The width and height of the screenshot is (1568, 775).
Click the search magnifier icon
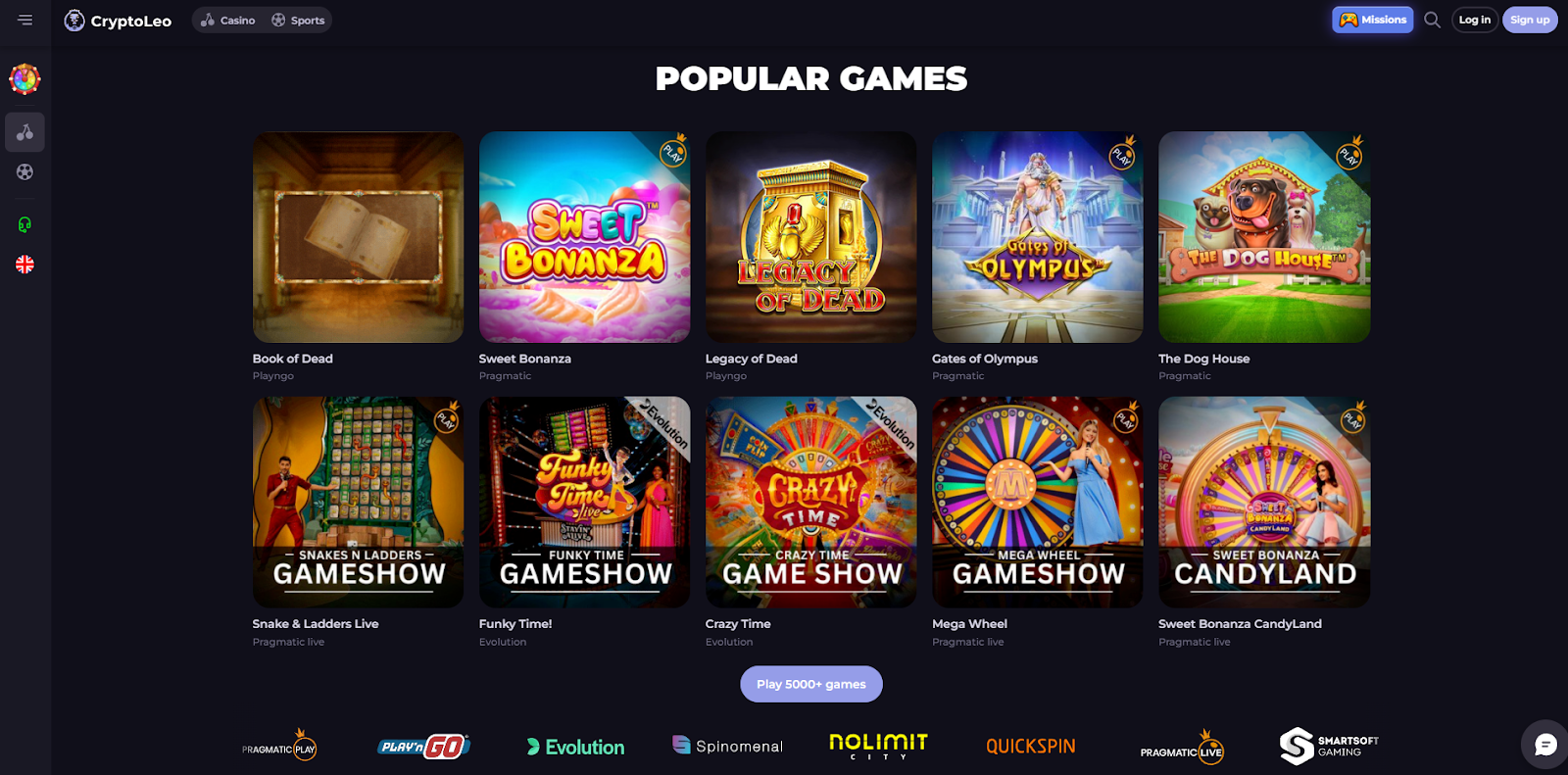(x=1432, y=20)
